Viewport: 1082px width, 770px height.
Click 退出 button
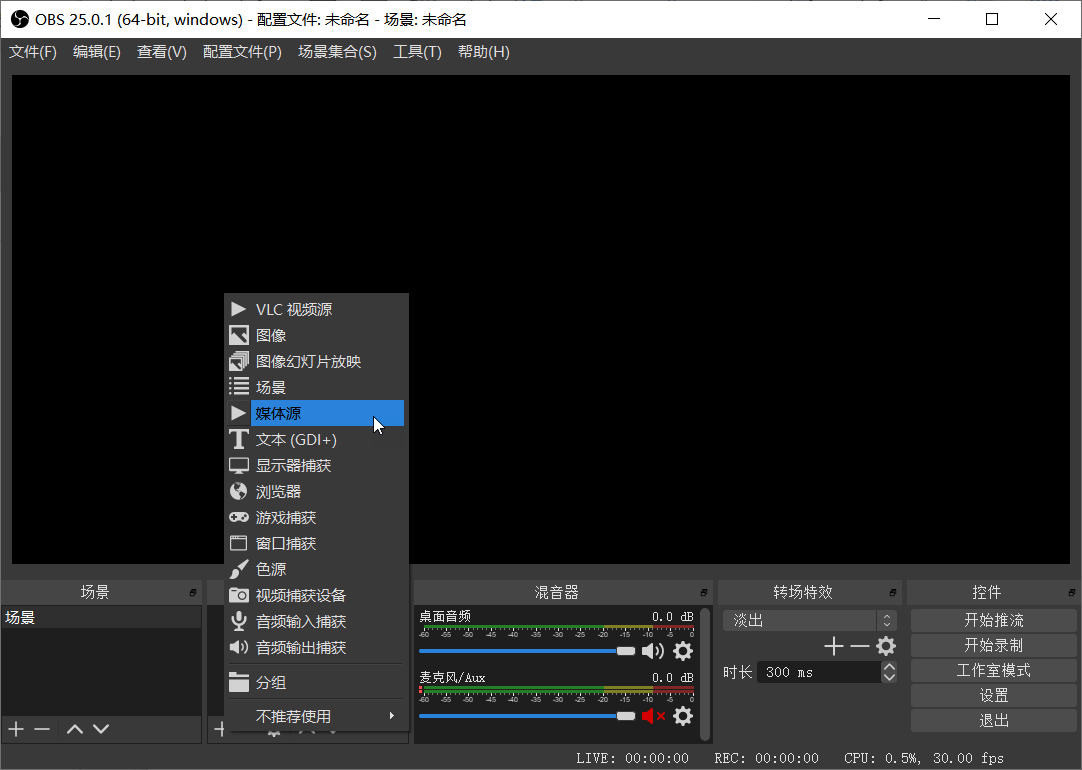point(994,720)
